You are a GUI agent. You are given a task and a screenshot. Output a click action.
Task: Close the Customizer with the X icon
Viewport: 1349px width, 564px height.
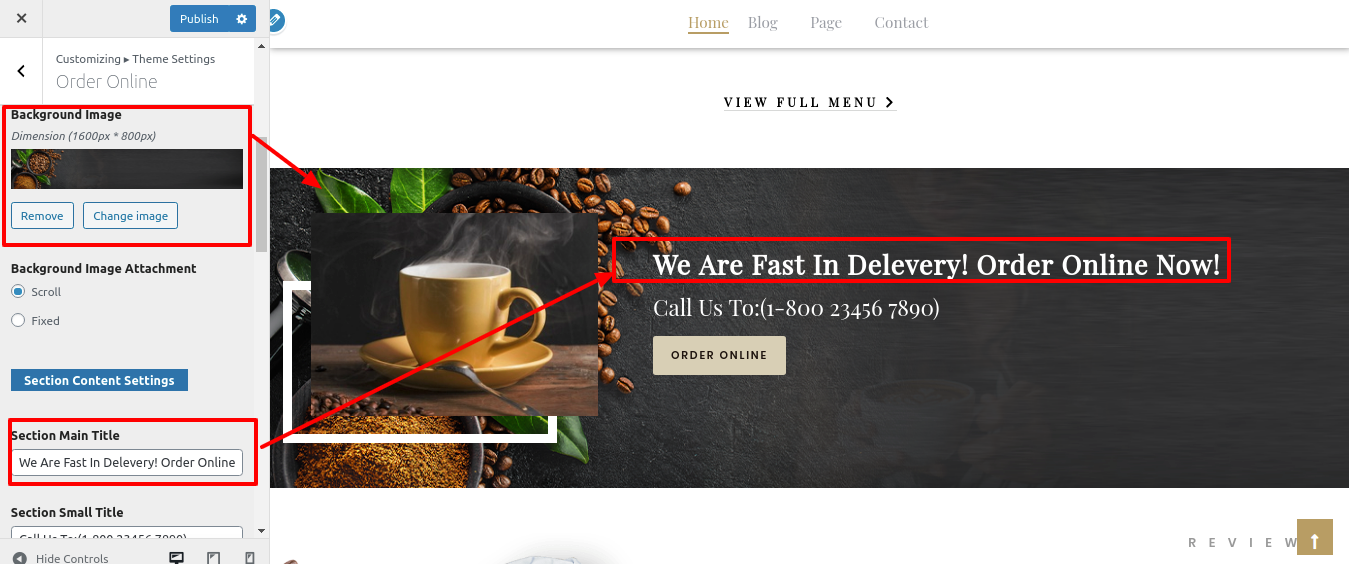click(22, 18)
